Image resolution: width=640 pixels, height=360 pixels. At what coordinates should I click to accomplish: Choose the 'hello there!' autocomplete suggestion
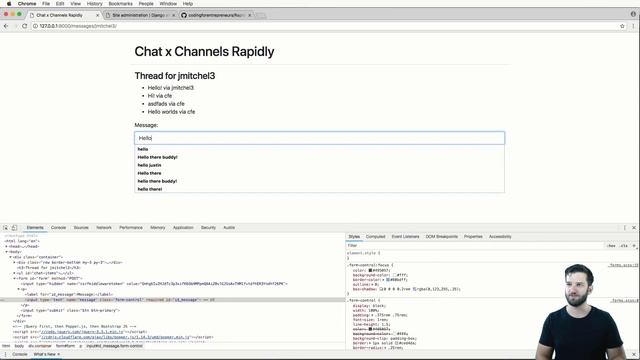pos(319,189)
